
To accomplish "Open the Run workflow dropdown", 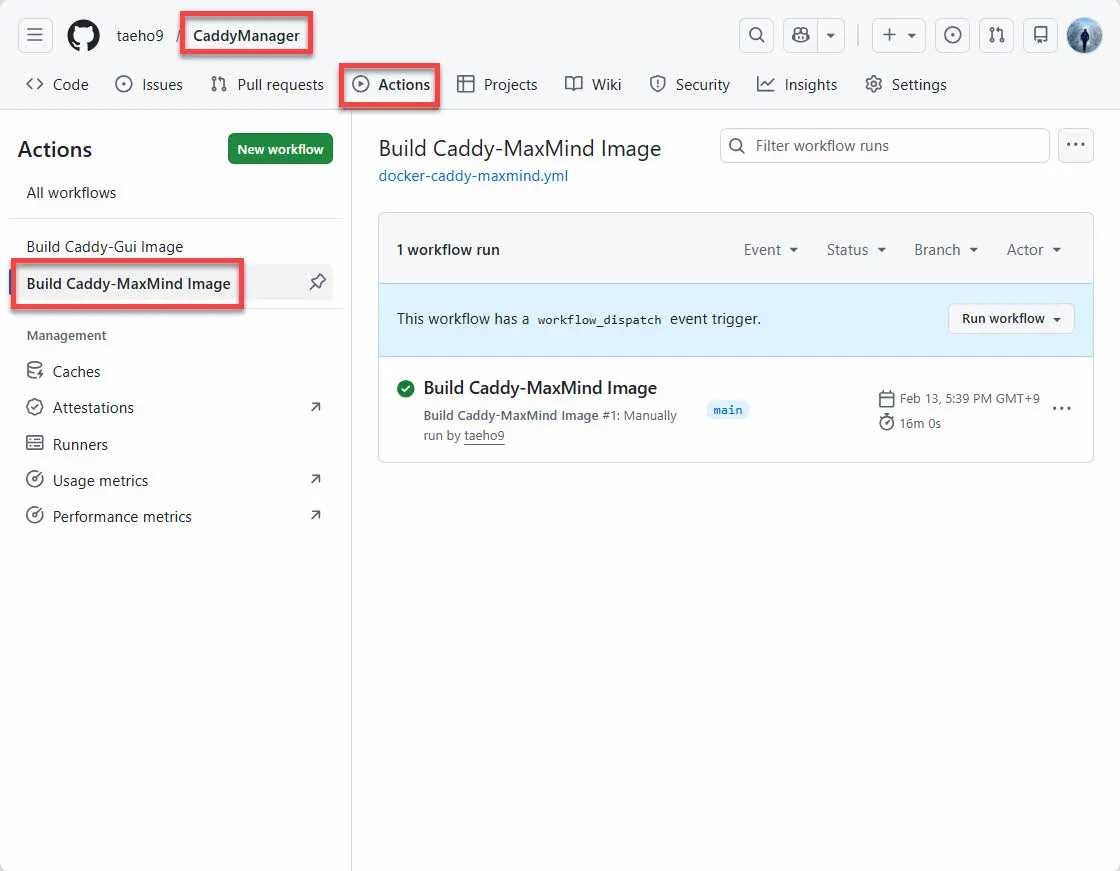I will (x=1011, y=319).
